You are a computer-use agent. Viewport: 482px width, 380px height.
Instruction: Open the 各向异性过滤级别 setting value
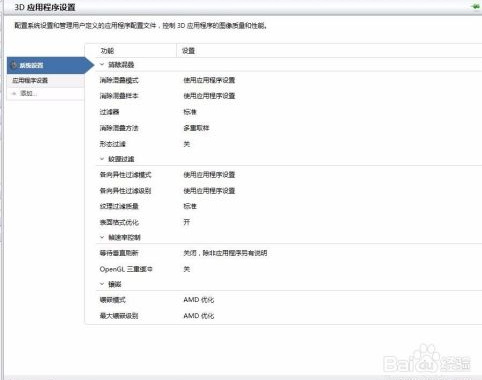[209, 191]
